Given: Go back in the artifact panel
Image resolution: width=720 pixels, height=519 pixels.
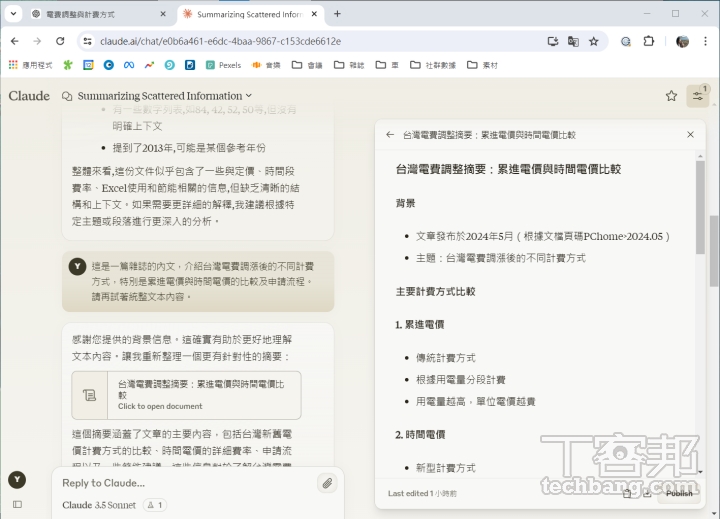Looking at the screenshot, I should click(390, 135).
